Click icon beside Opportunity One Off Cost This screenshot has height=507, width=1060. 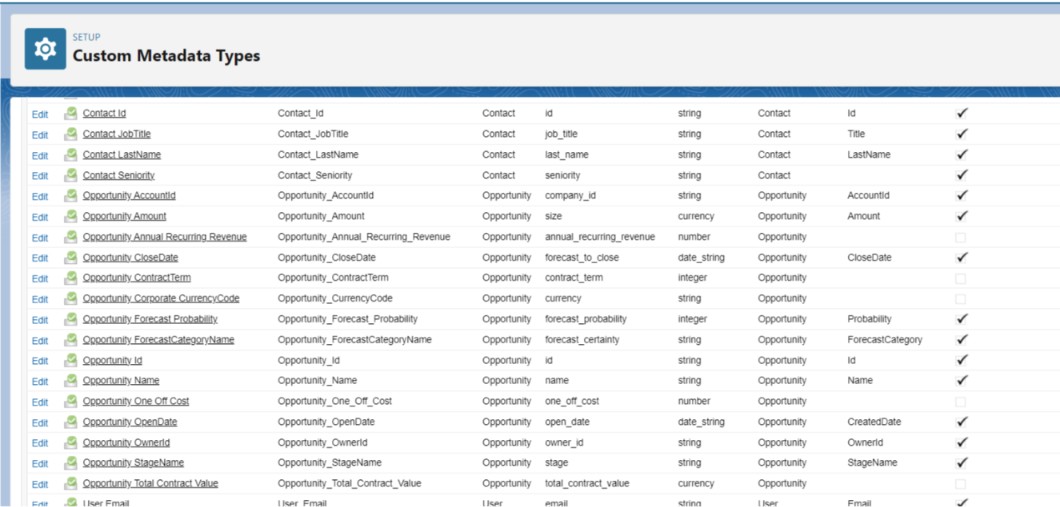[71, 401]
